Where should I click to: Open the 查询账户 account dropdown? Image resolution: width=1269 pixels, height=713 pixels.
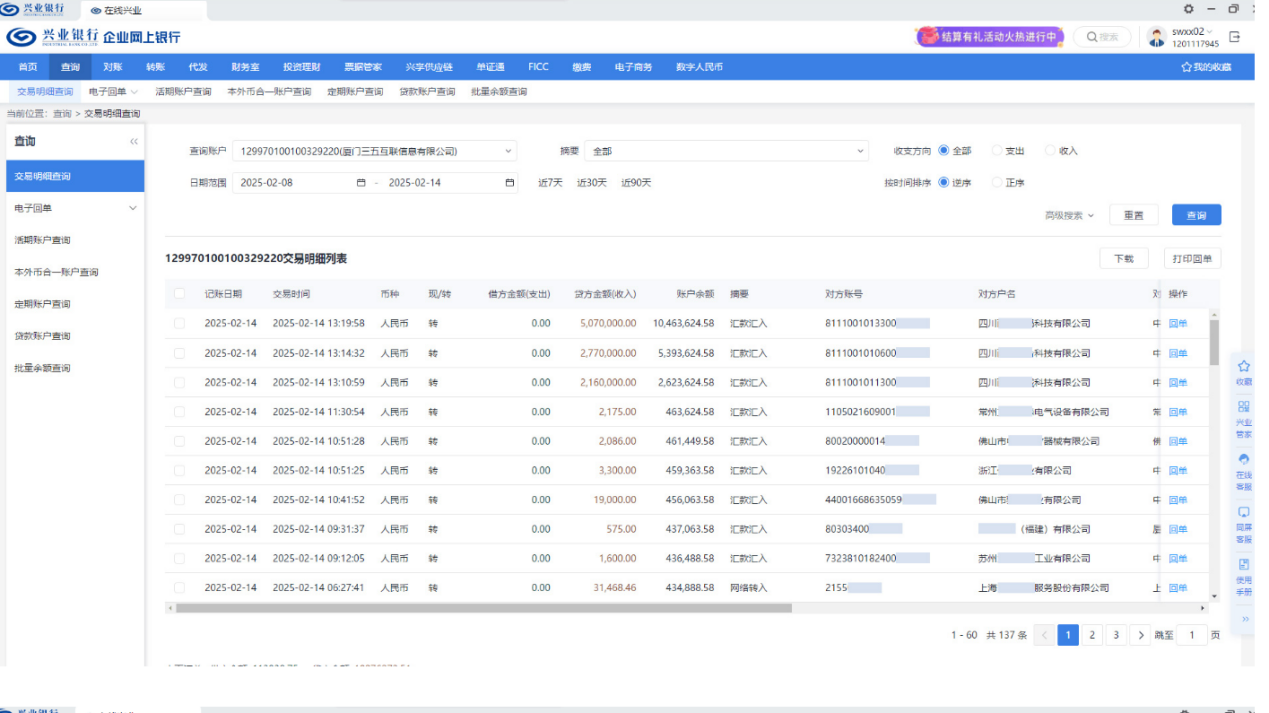[x=374, y=151]
